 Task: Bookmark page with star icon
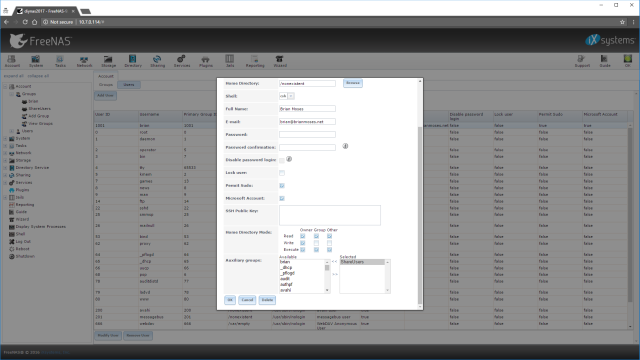[x=622, y=22]
